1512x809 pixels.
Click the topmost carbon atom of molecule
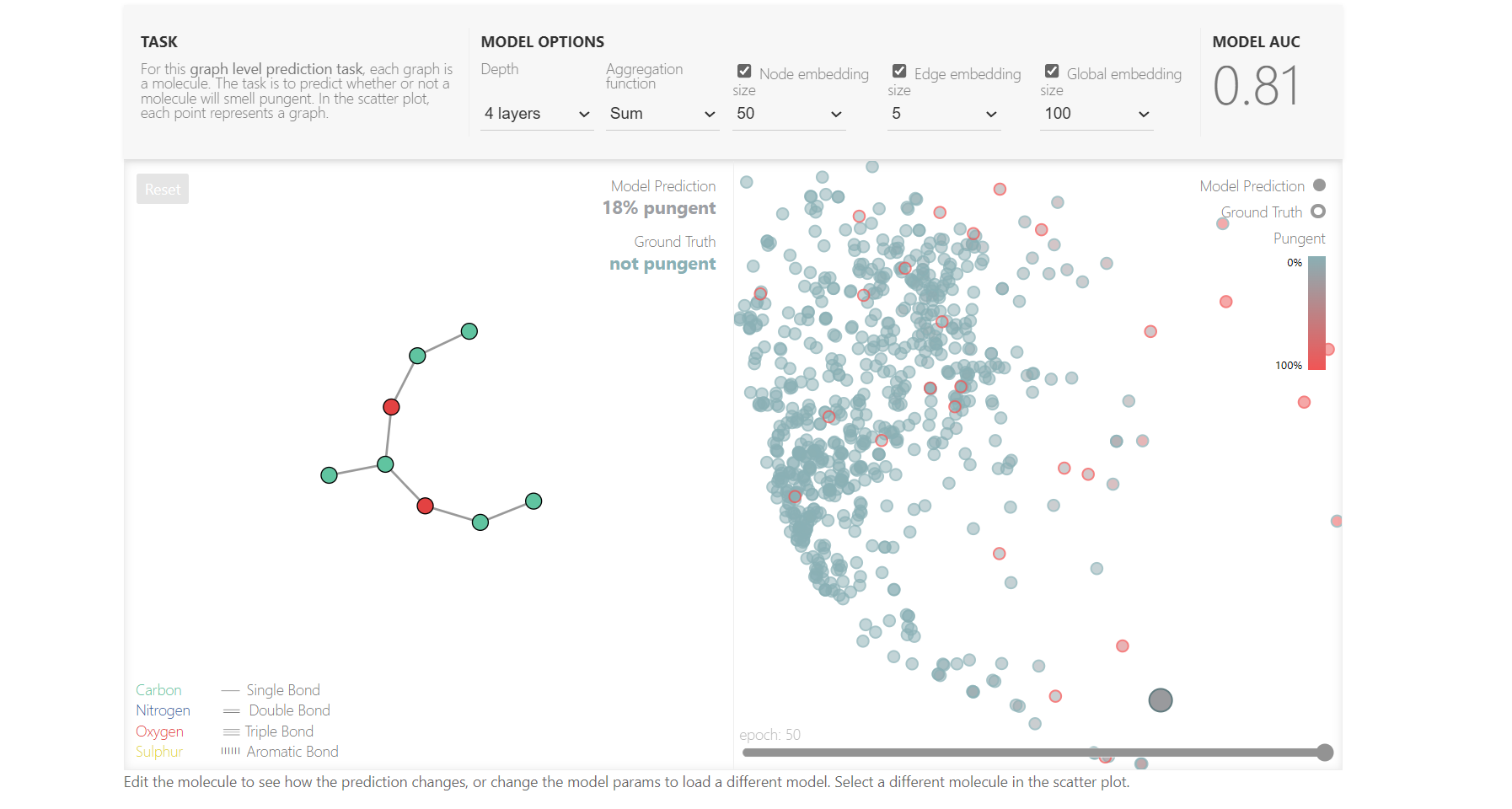tap(469, 331)
